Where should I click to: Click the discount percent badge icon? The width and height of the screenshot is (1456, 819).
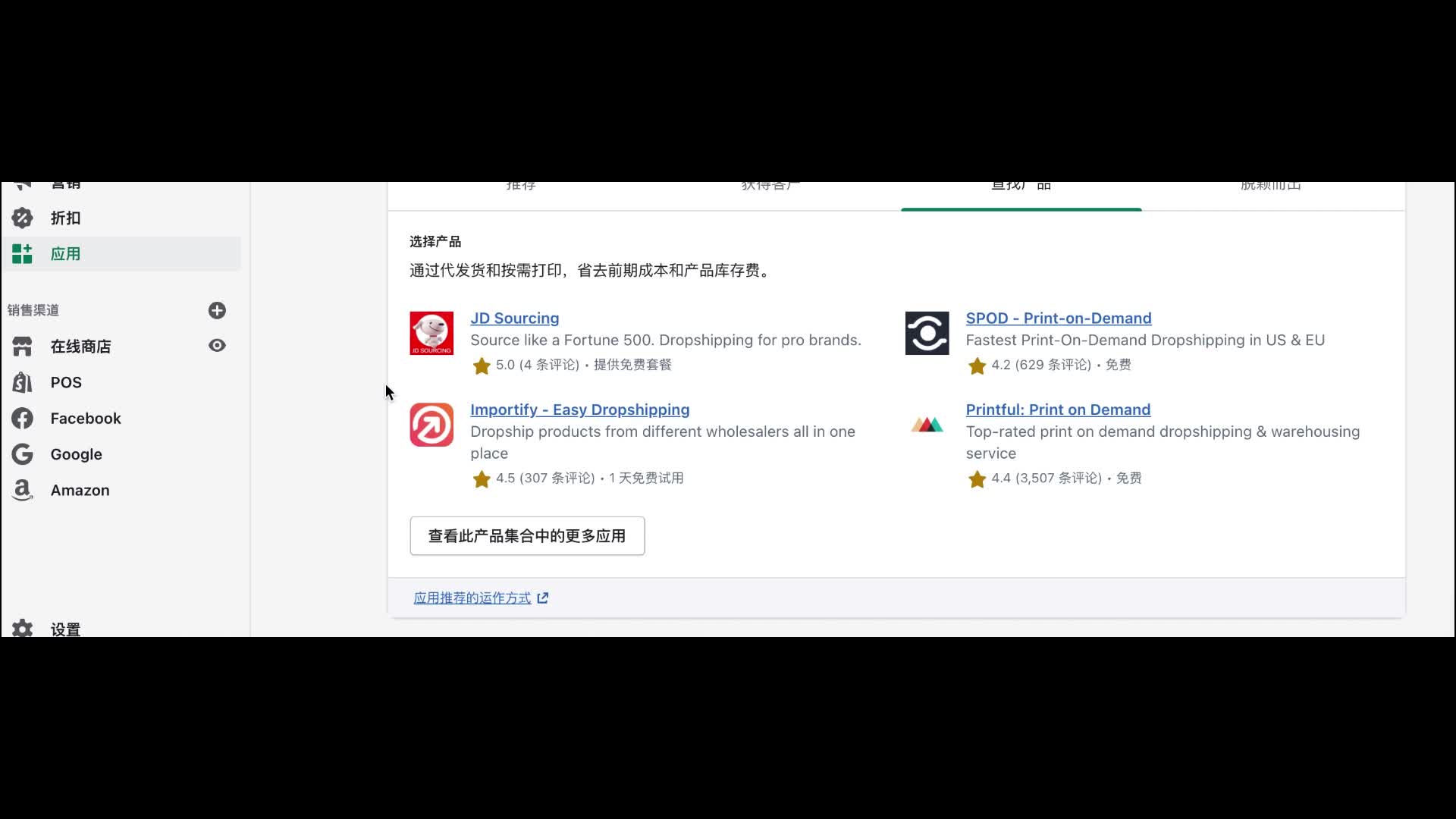coord(22,218)
